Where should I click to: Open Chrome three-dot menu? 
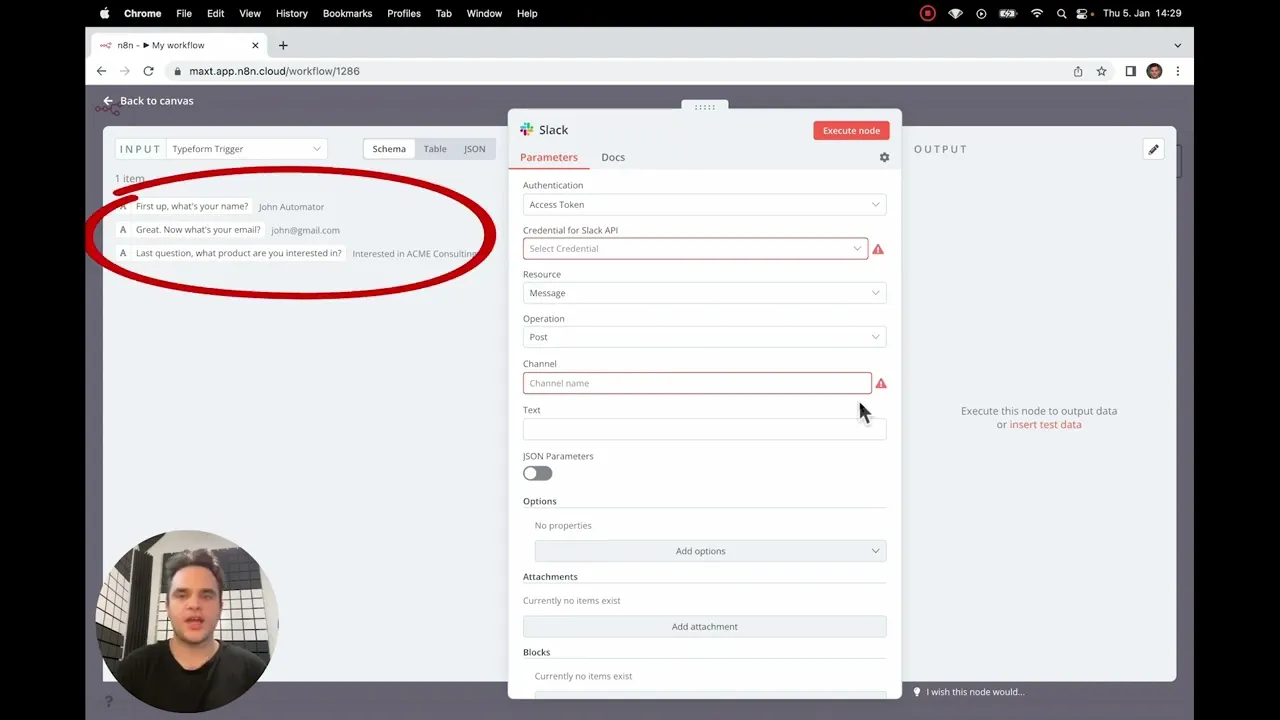[1178, 71]
